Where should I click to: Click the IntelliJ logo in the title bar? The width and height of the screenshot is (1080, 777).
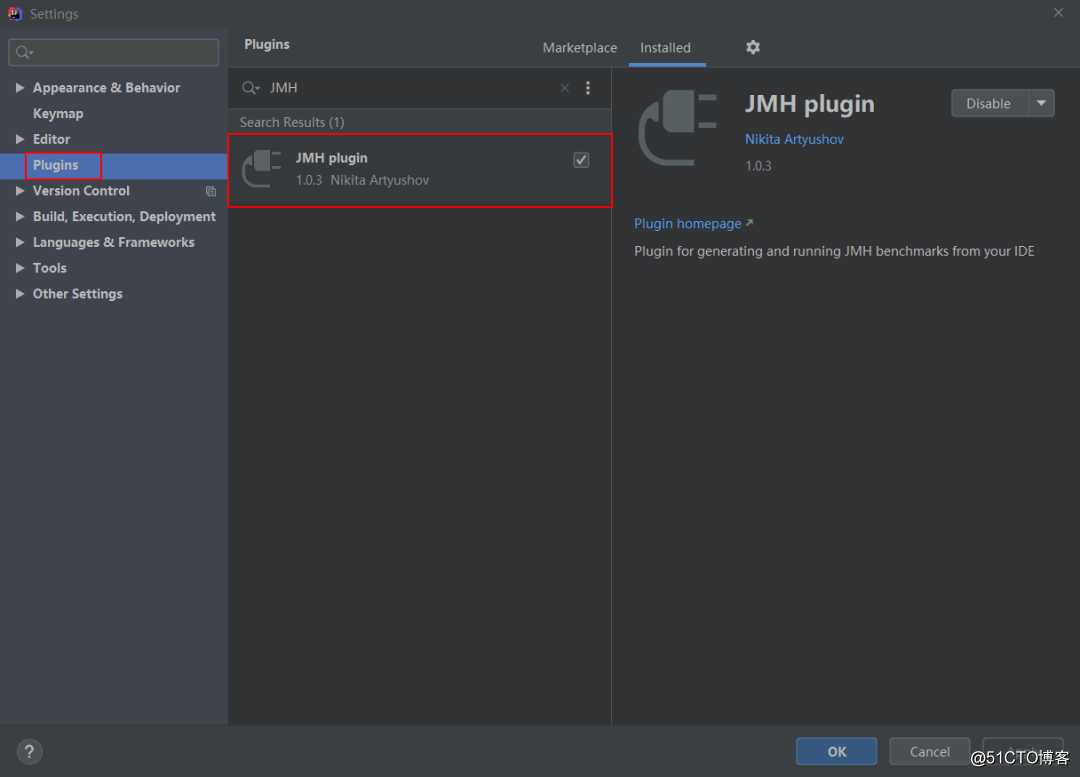coord(14,14)
